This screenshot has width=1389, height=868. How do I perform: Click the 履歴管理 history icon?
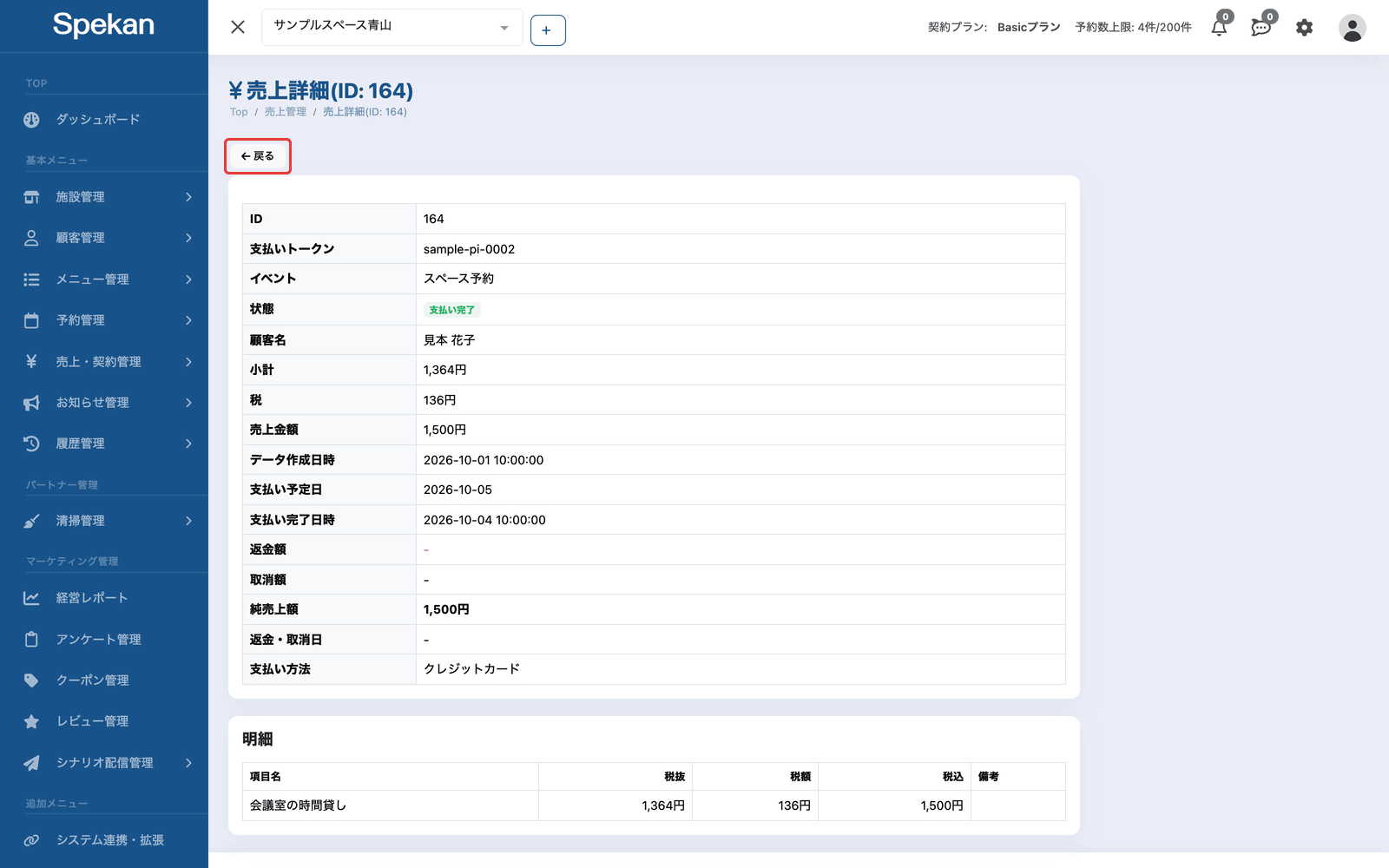point(31,444)
